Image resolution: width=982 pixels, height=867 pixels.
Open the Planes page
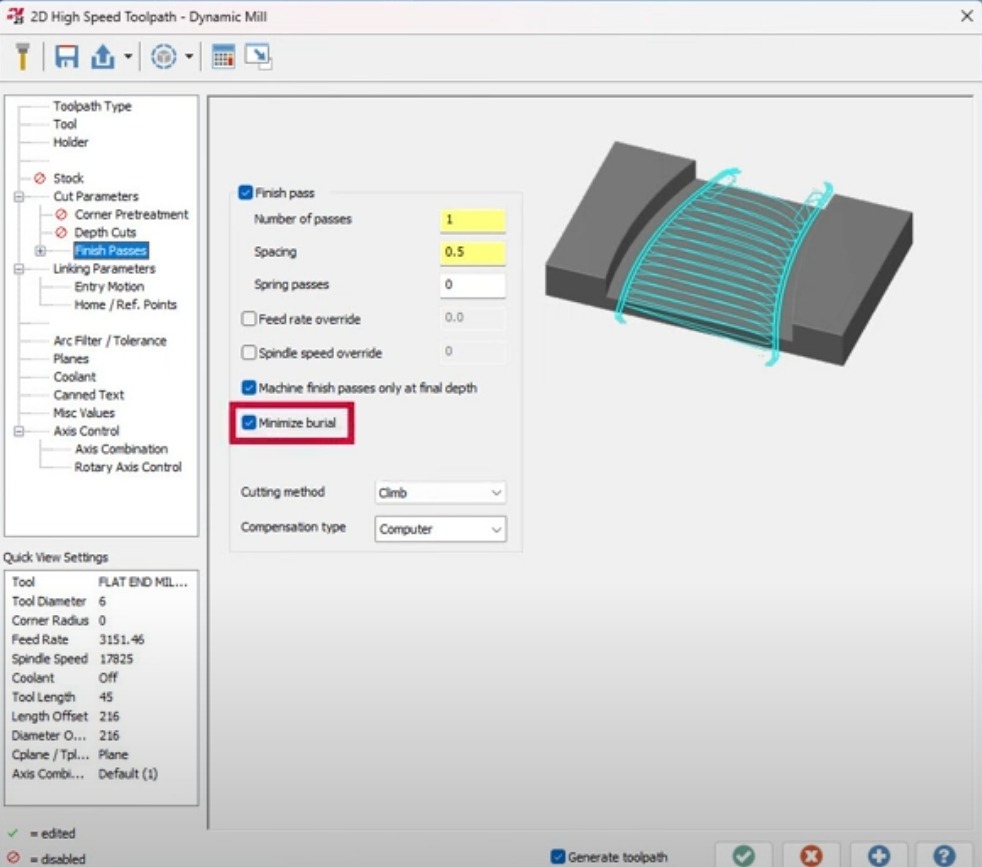[x=71, y=359]
